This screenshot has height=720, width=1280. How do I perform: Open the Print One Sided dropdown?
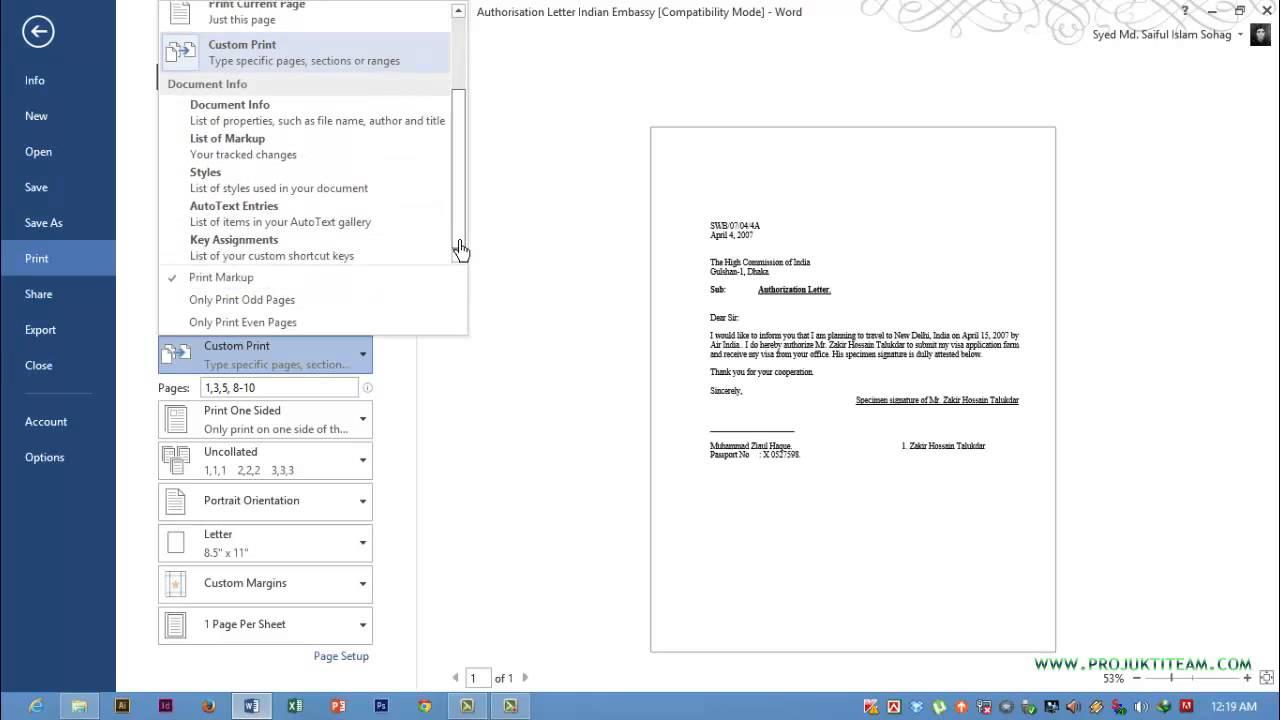click(265, 419)
